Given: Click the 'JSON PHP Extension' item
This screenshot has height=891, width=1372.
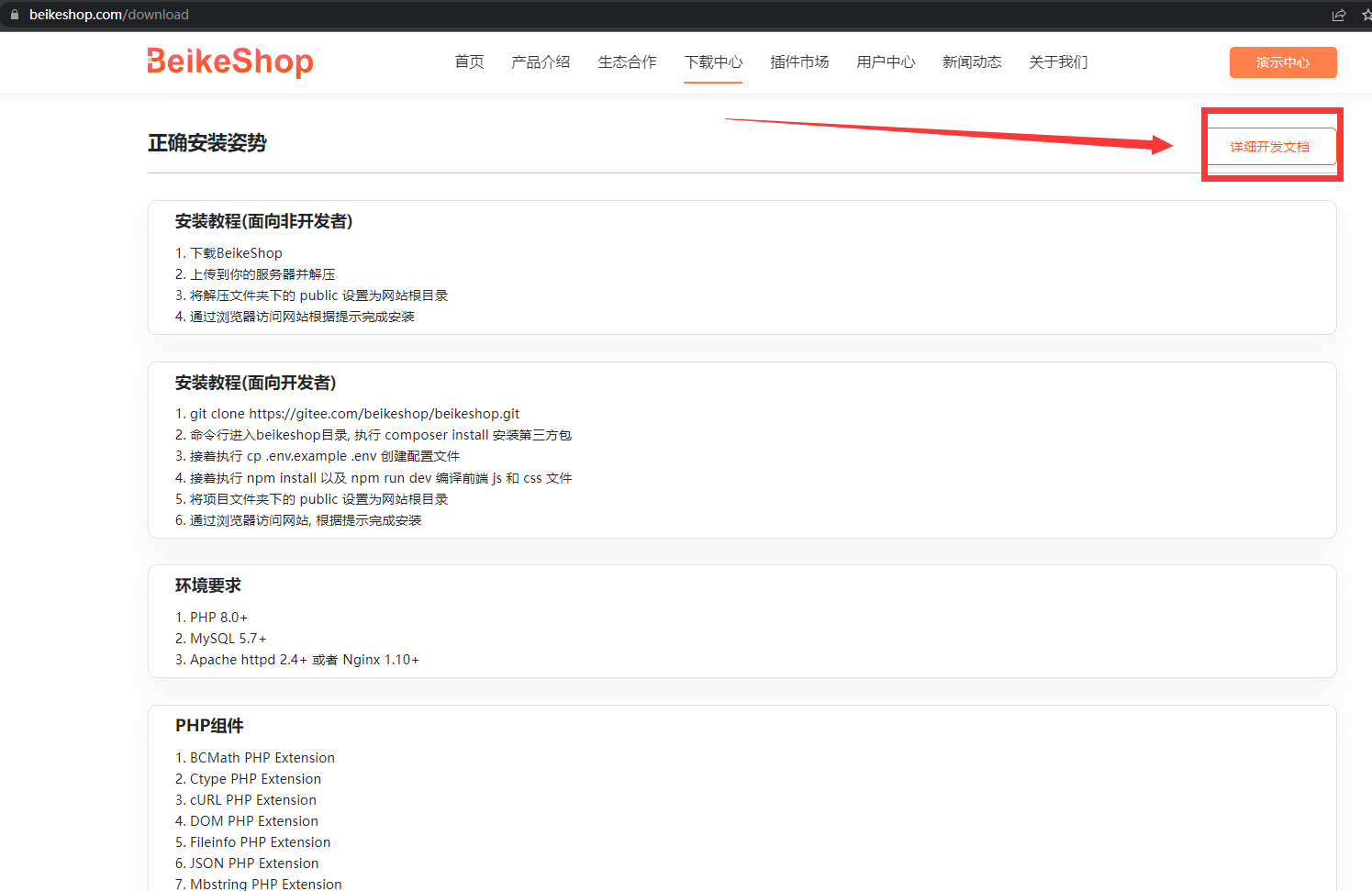Looking at the screenshot, I should click(248, 863).
